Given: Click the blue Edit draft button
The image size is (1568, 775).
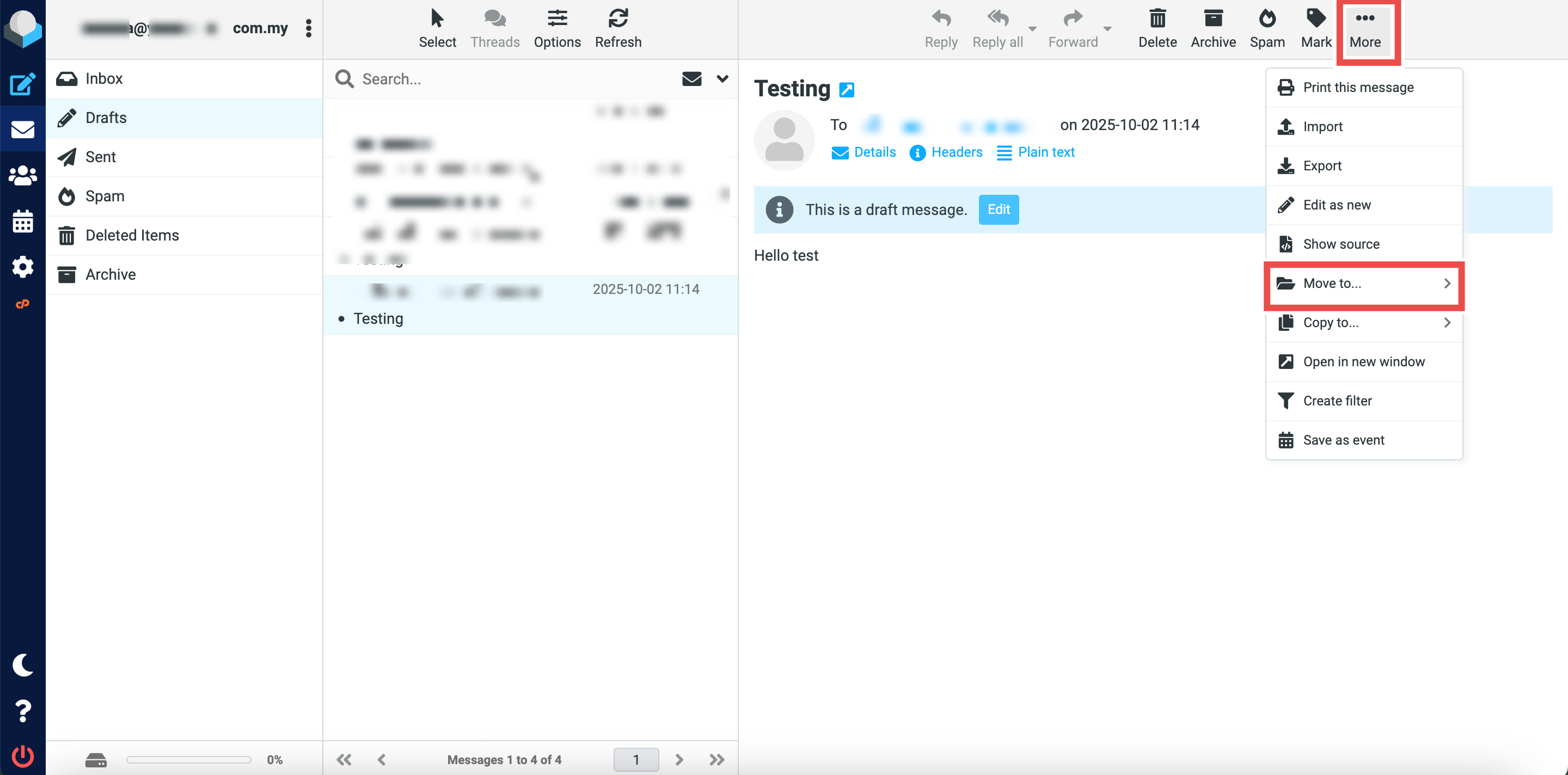Looking at the screenshot, I should pos(999,210).
